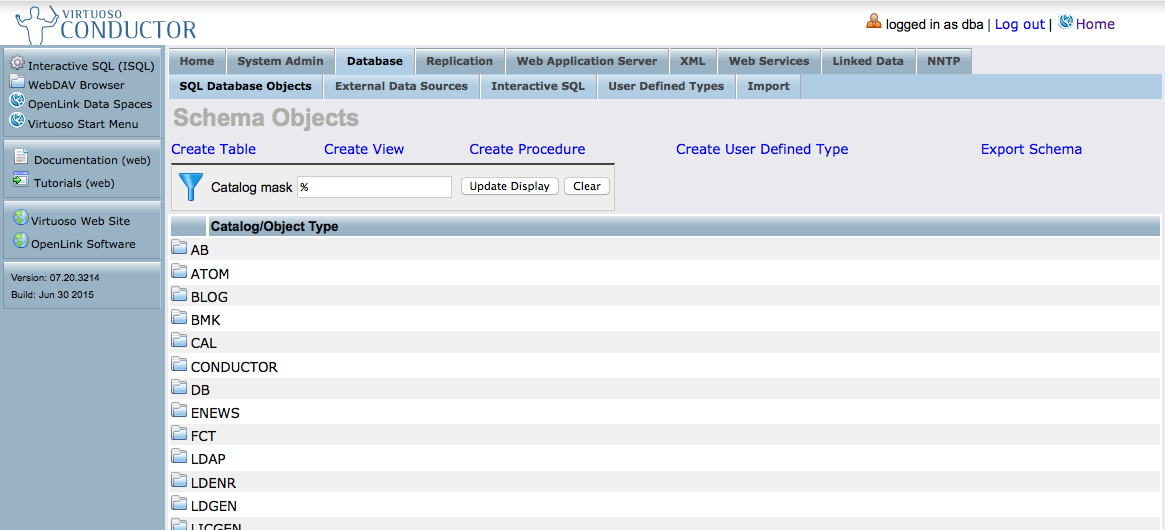Viewport: 1165px width, 530px height.
Task: Select the Interactive SQL subtab
Action: [537, 87]
